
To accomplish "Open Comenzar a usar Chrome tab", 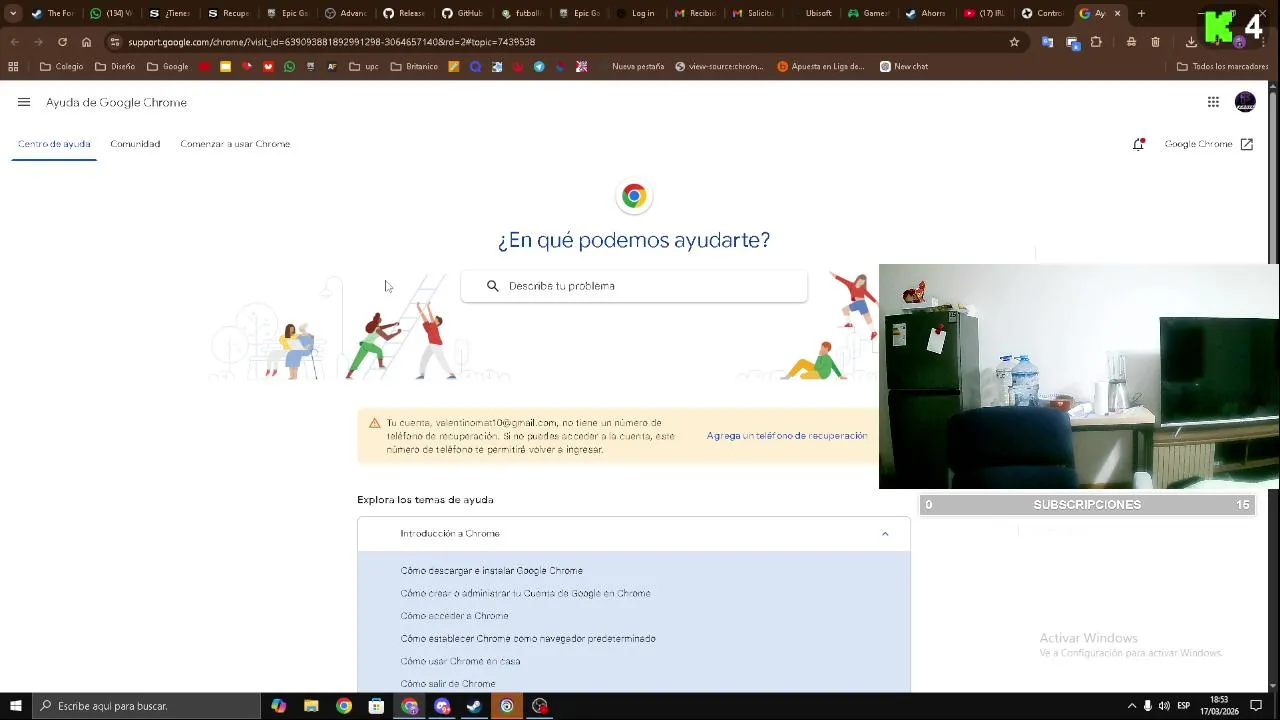I will pos(235,144).
